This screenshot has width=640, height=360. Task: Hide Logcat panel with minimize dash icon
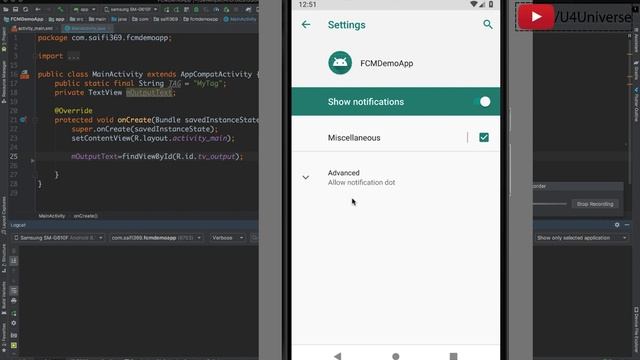coord(627,225)
